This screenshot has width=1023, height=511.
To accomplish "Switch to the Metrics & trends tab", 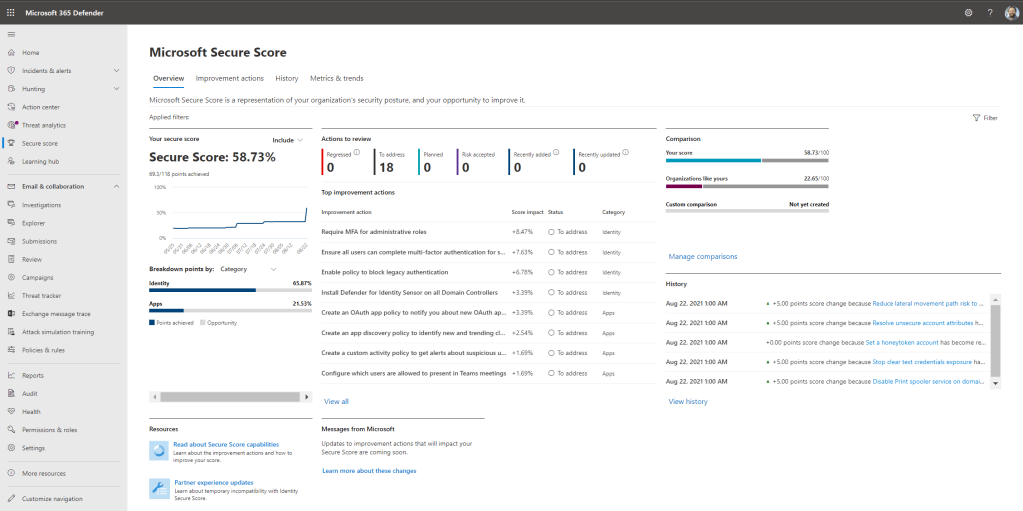I will click(x=336, y=78).
